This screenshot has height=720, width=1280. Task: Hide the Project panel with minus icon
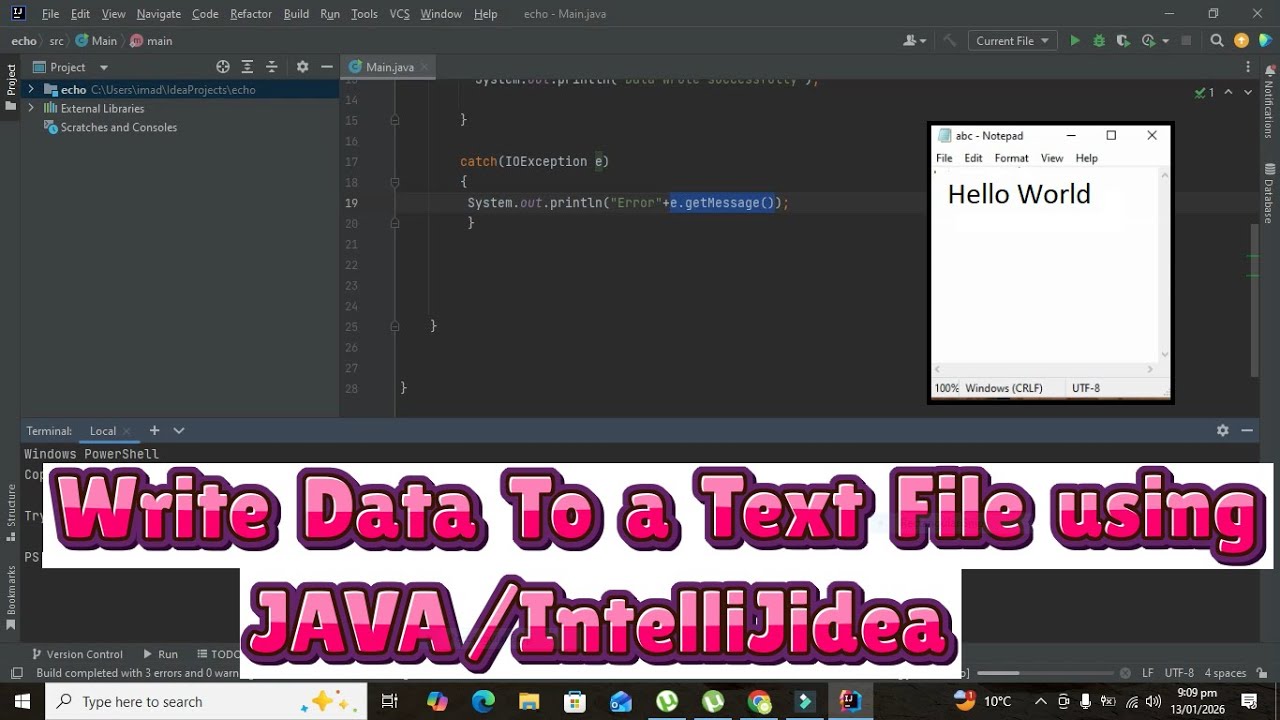[326, 67]
